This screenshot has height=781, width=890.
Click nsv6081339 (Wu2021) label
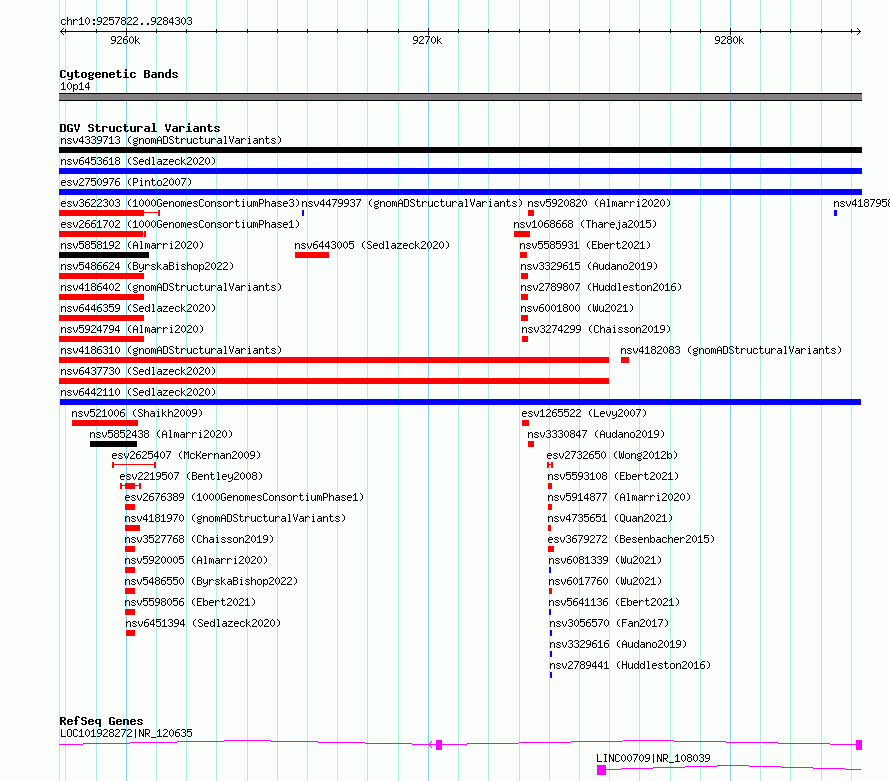pos(605,560)
